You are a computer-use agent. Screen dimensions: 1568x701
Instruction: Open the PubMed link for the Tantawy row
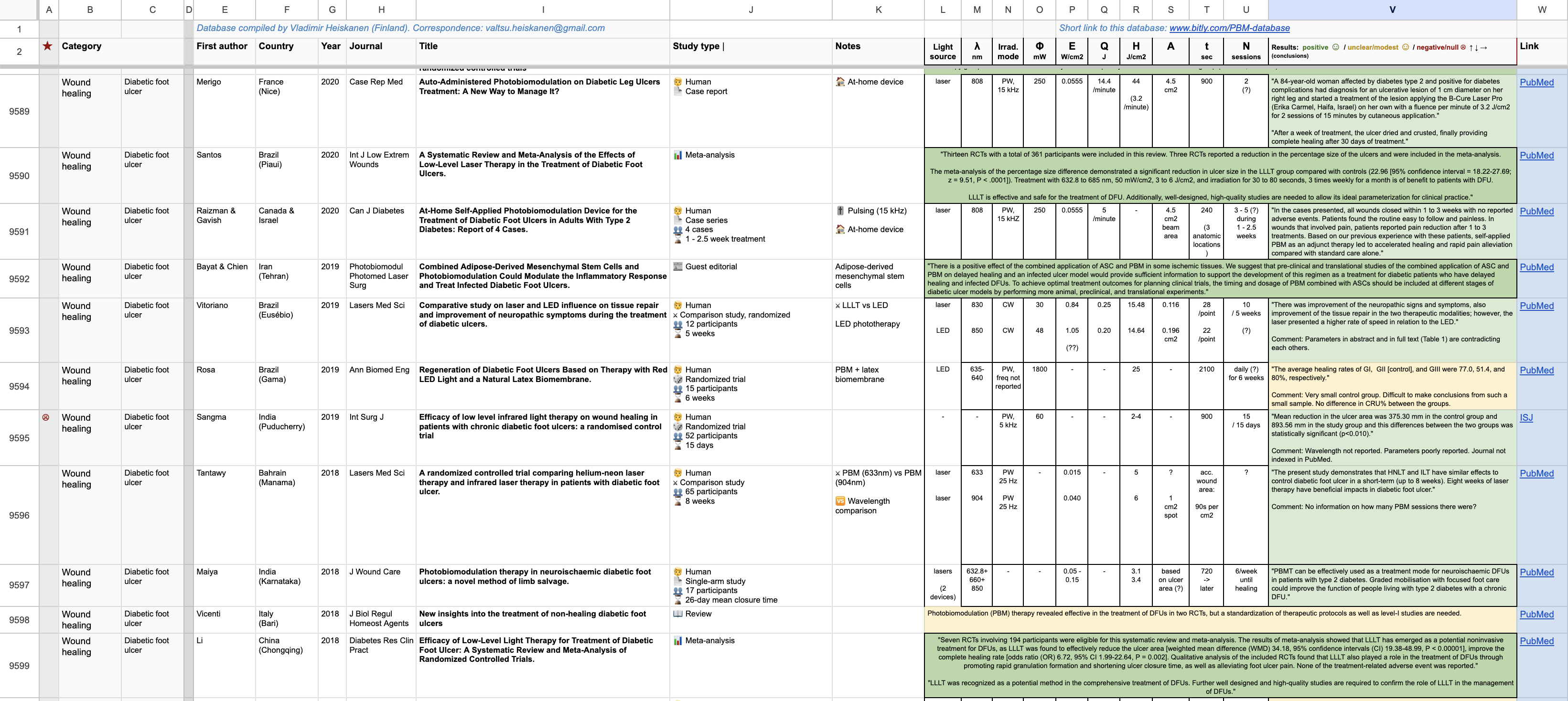(x=1536, y=474)
